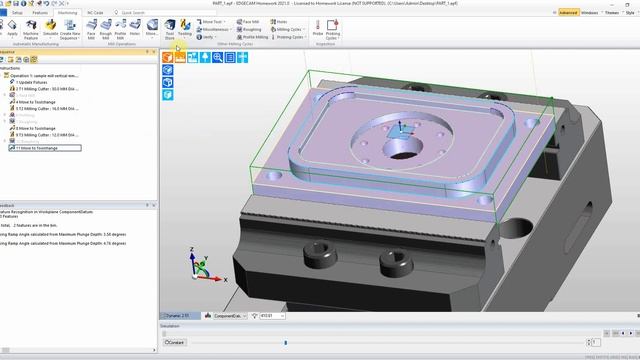
Task: Click the simulation step back button
Action: pyautogui.click(x=623, y=333)
